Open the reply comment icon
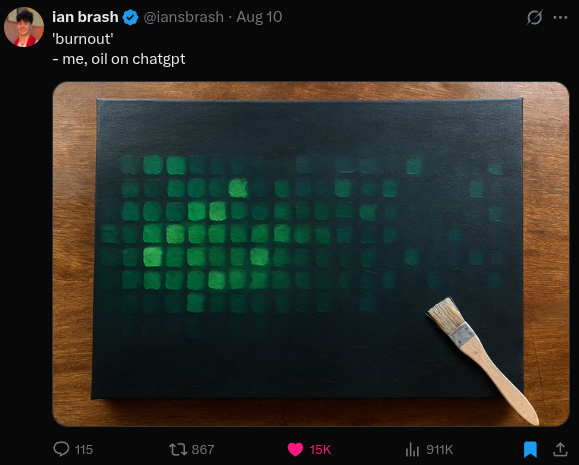This screenshot has height=465, width=579. pos(61,449)
